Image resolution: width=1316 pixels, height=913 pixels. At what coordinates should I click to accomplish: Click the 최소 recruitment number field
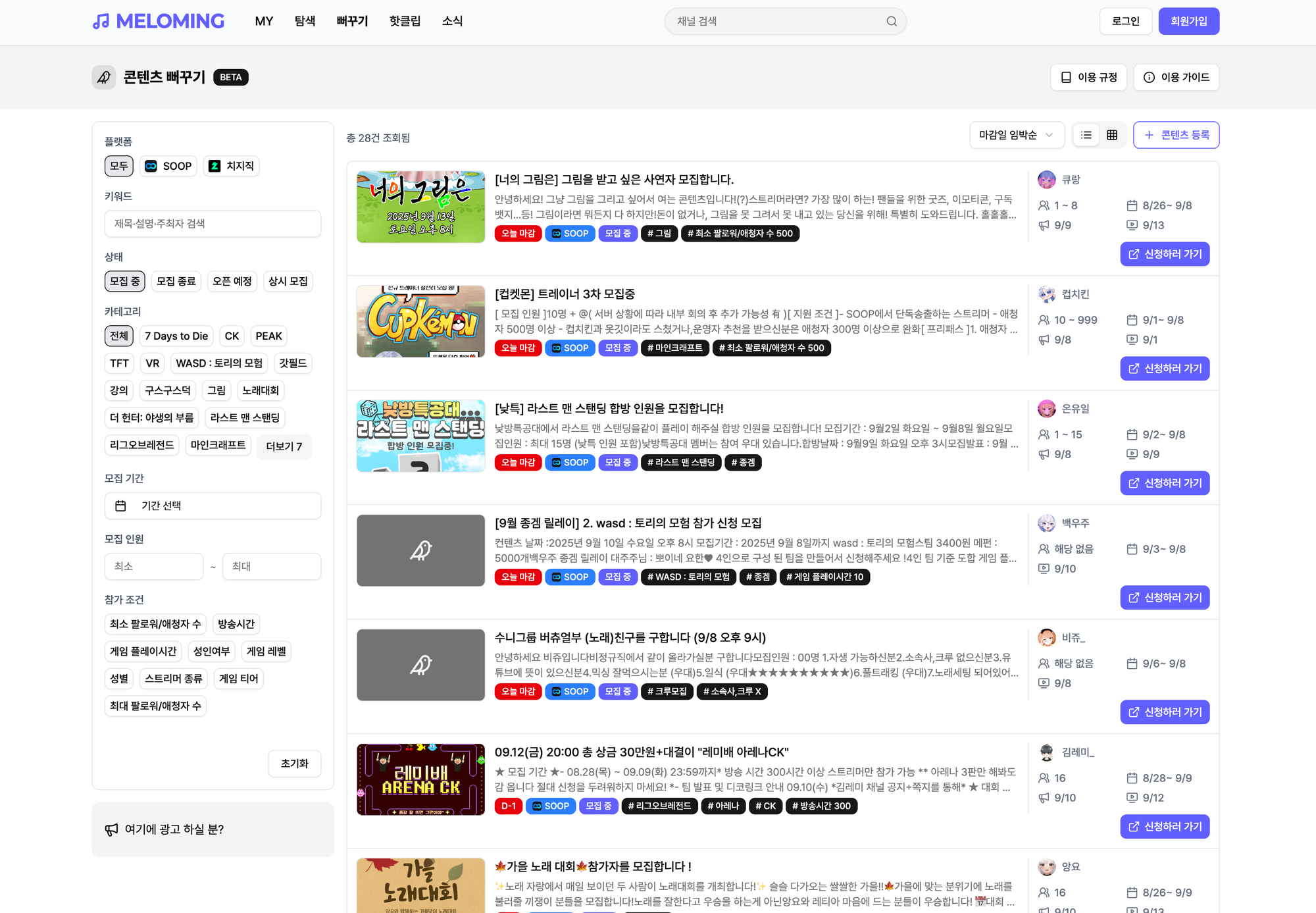[x=153, y=566]
